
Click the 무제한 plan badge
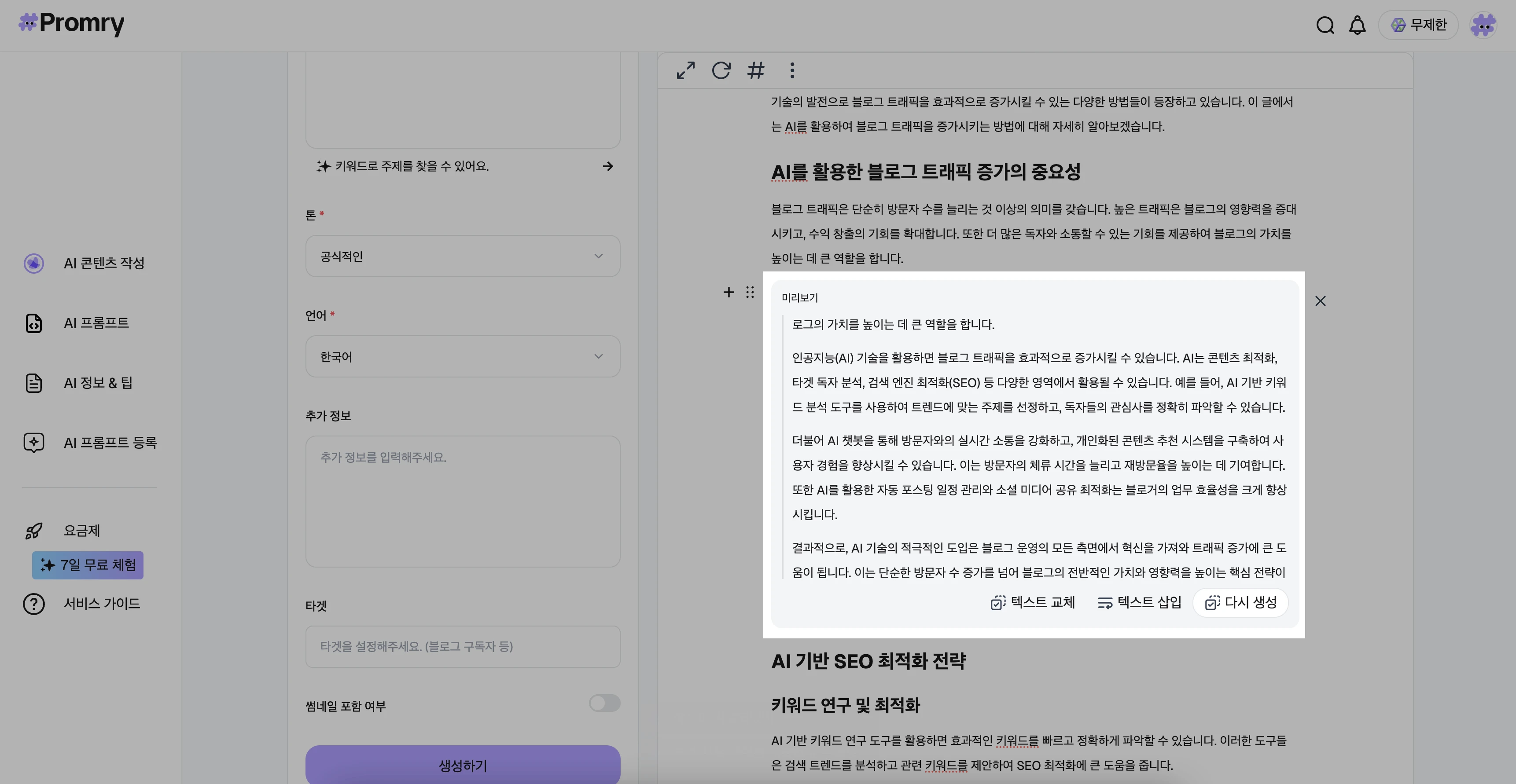pyautogui.click(x=1418, y=25)
